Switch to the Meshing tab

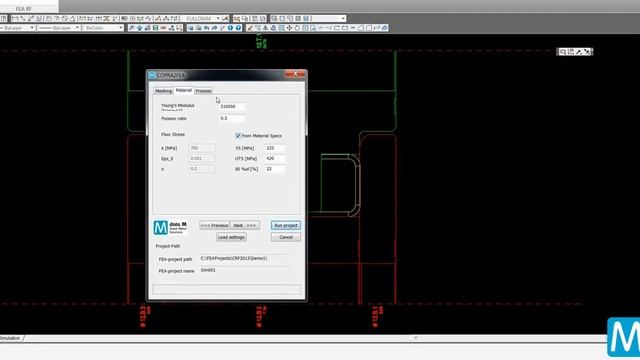point(163,91)
